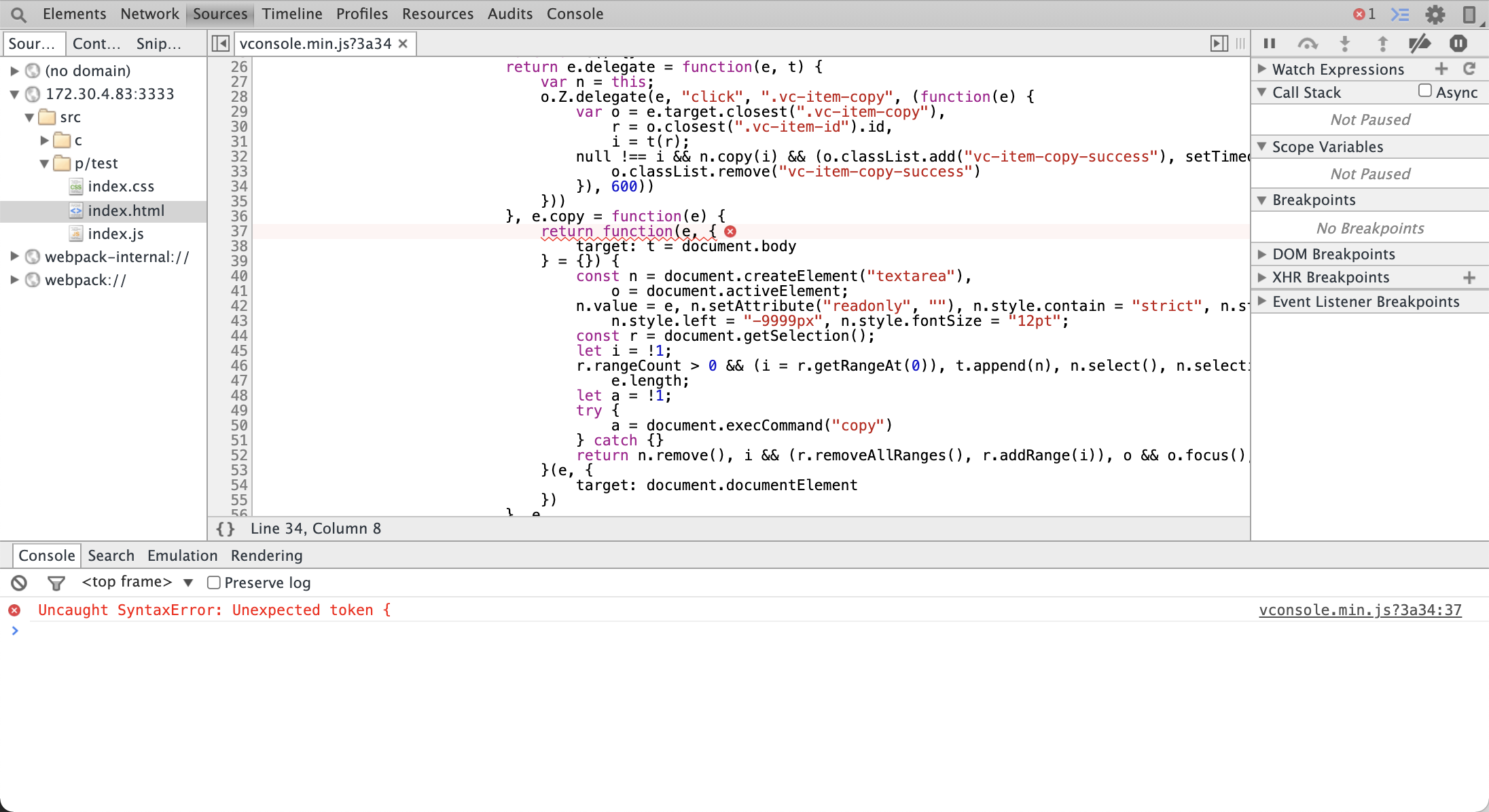
Task: Step over the next function call
Action: tap(1308, 43)
